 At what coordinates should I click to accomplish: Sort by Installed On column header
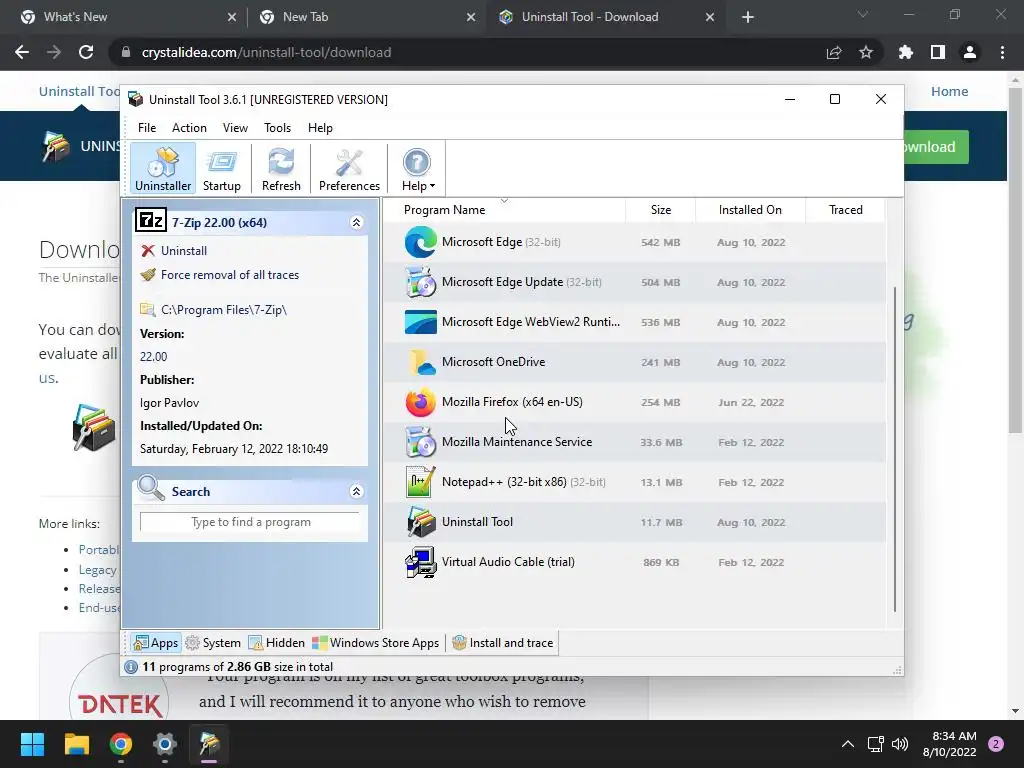click(x=750, y=210)
